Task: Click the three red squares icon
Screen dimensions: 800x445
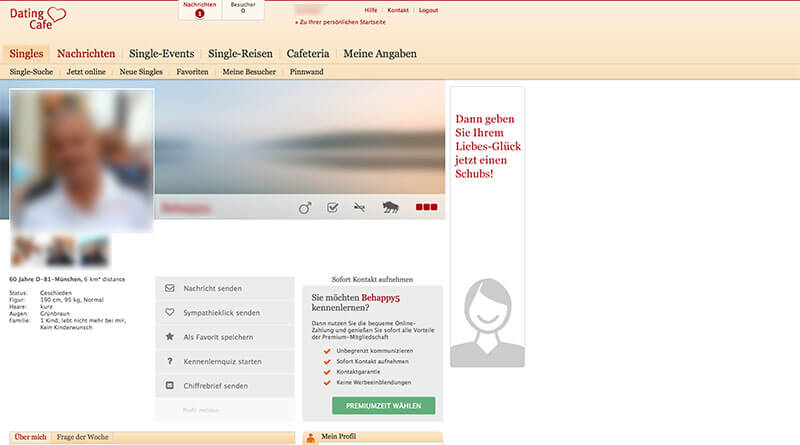Action: (427, 208)
